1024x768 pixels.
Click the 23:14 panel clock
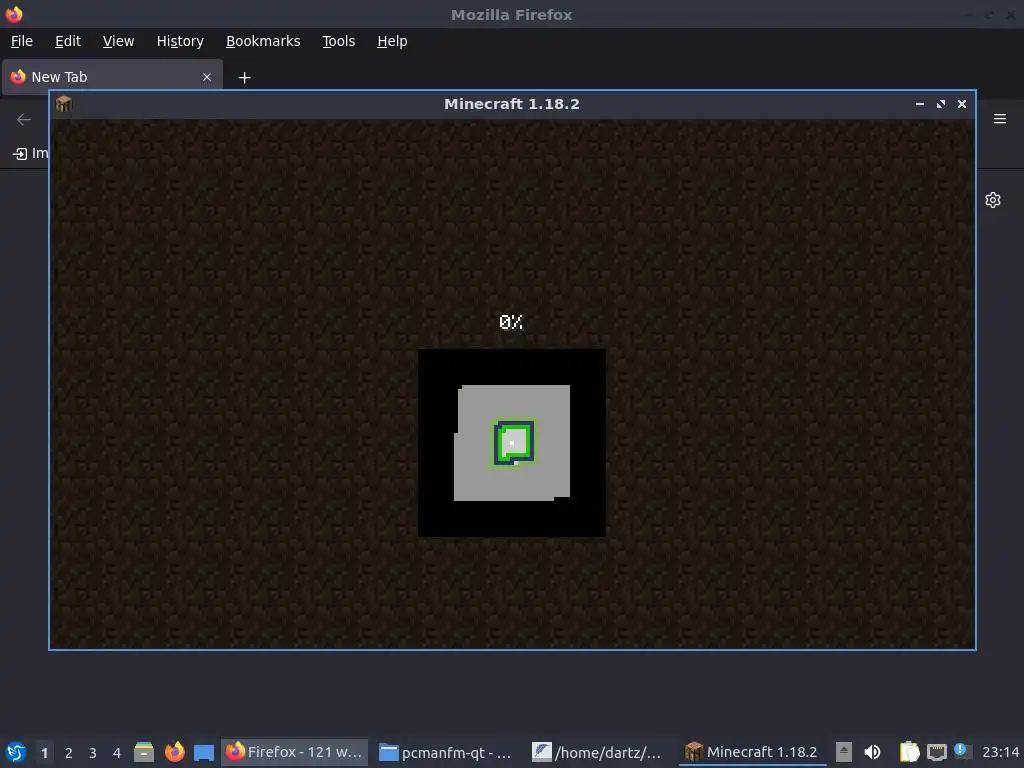tap(1000, 753)
